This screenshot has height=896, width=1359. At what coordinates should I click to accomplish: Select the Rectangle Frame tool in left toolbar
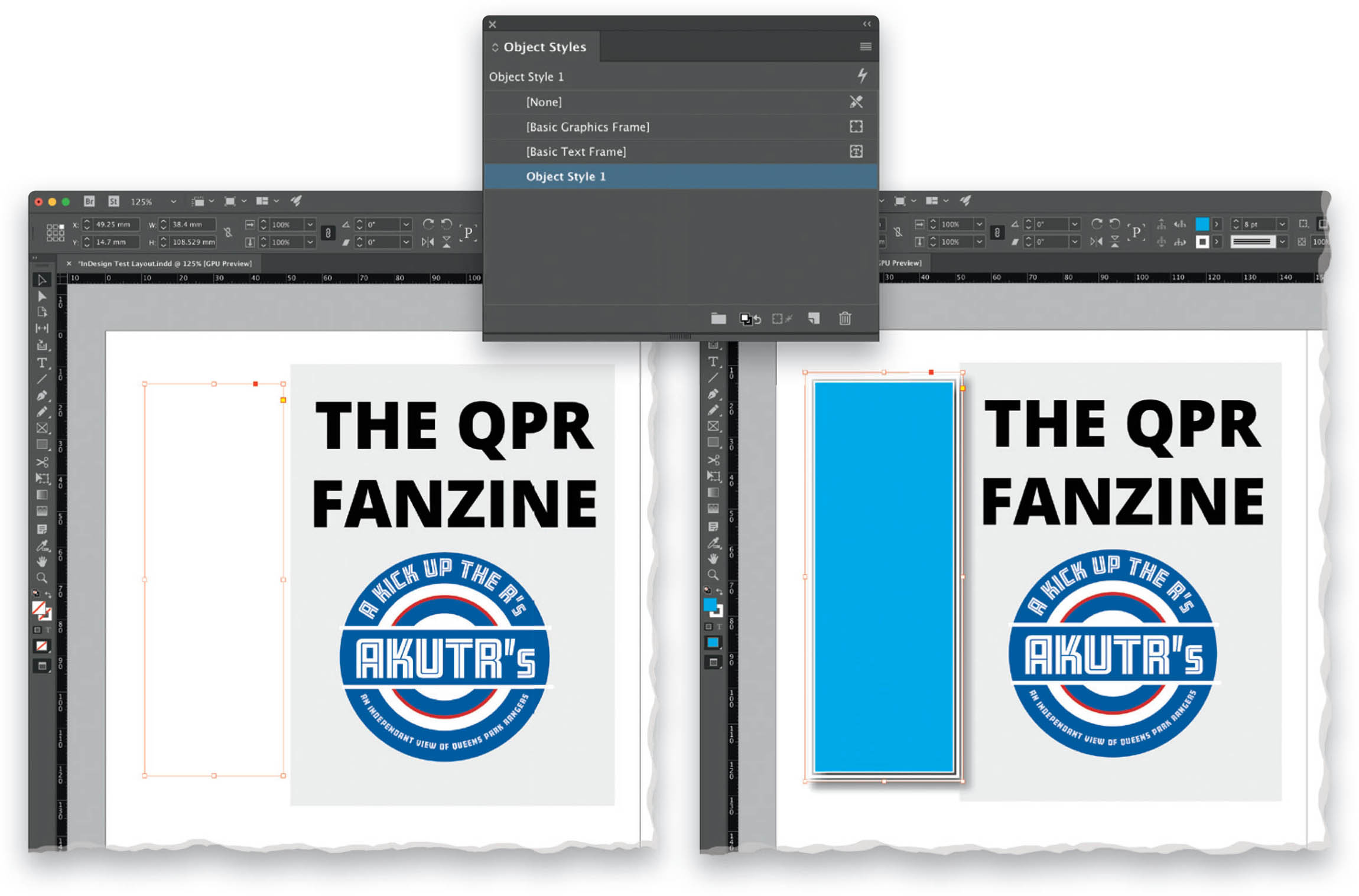coord(42,428)
